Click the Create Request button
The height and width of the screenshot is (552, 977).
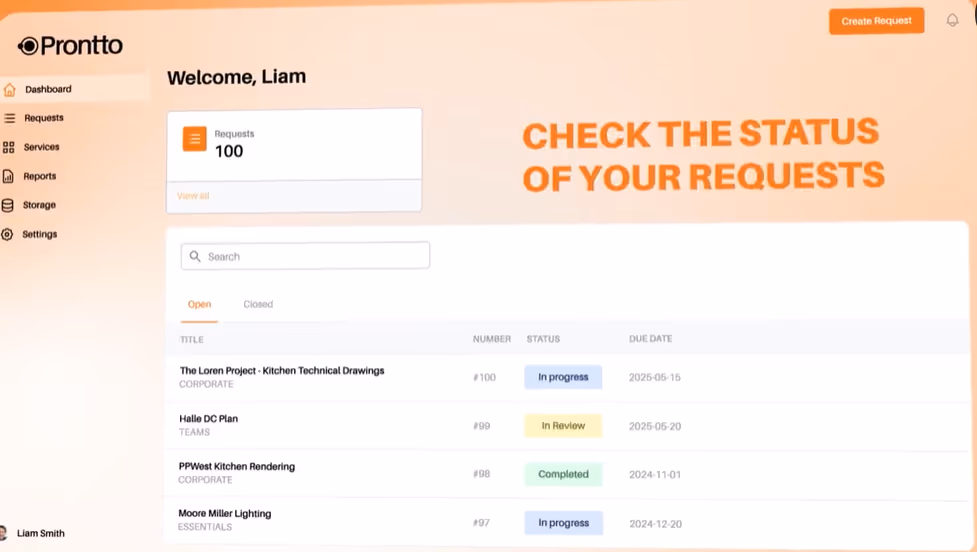(x=876, y=21)
